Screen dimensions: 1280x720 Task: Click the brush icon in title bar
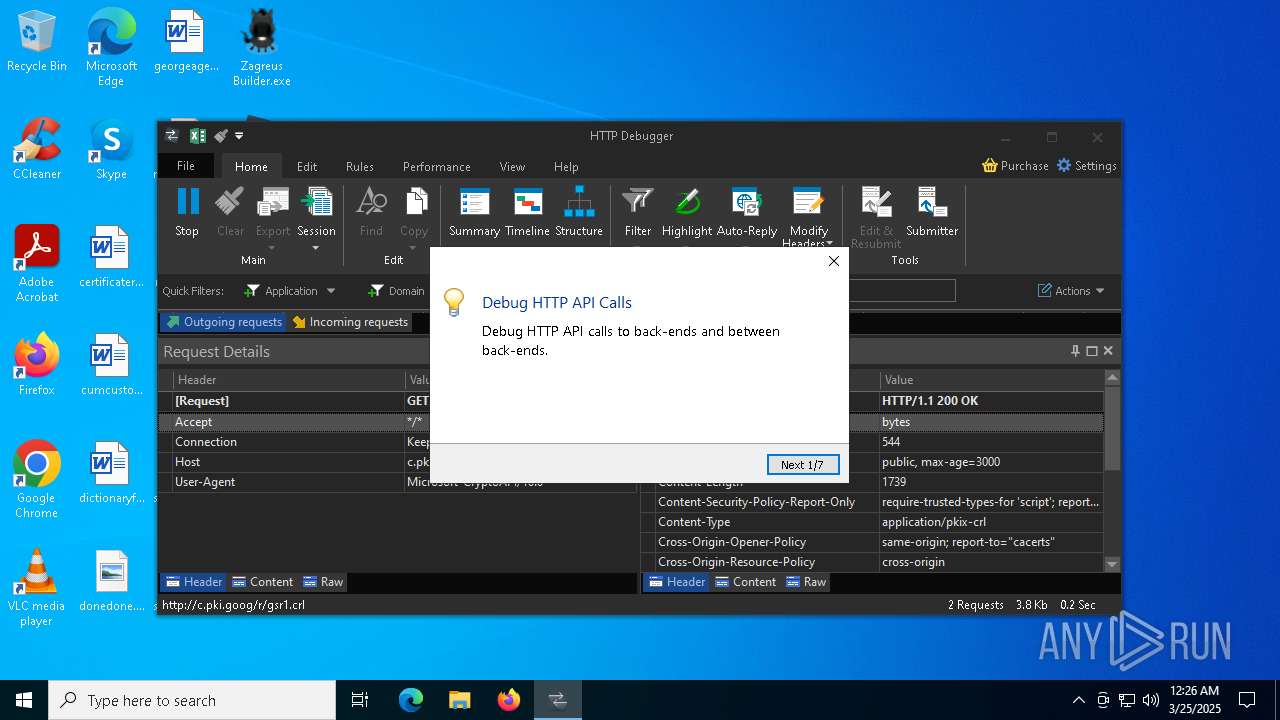point(221,136)
